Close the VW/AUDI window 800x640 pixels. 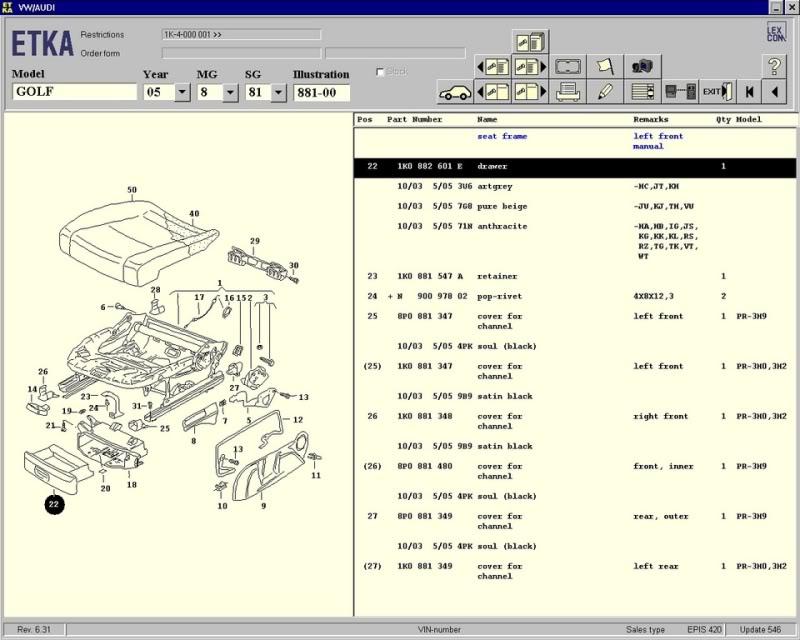(x=790, y=8)
